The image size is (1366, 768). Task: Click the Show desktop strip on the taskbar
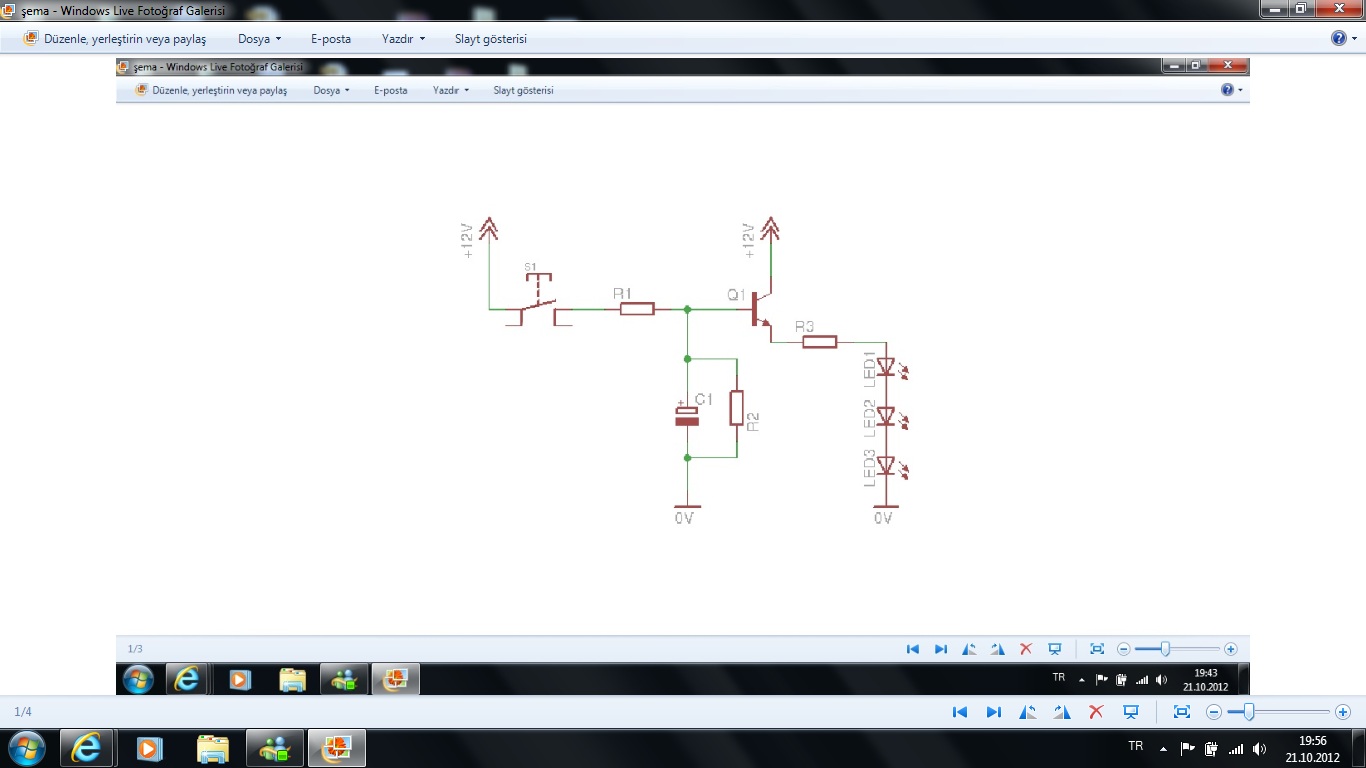[1358, 748]
